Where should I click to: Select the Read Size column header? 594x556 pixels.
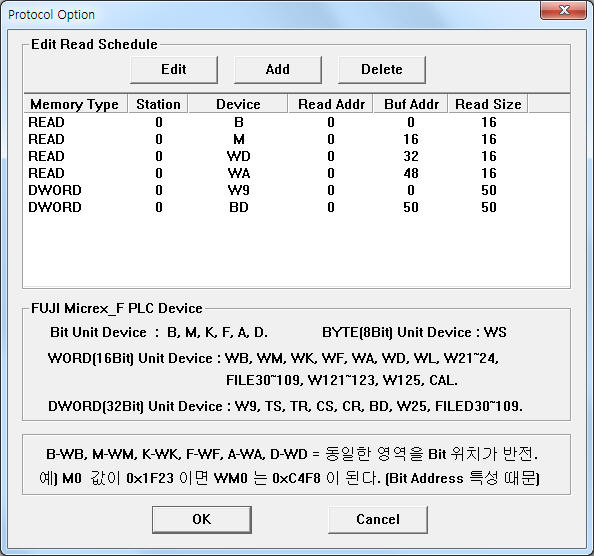(488, 104)
